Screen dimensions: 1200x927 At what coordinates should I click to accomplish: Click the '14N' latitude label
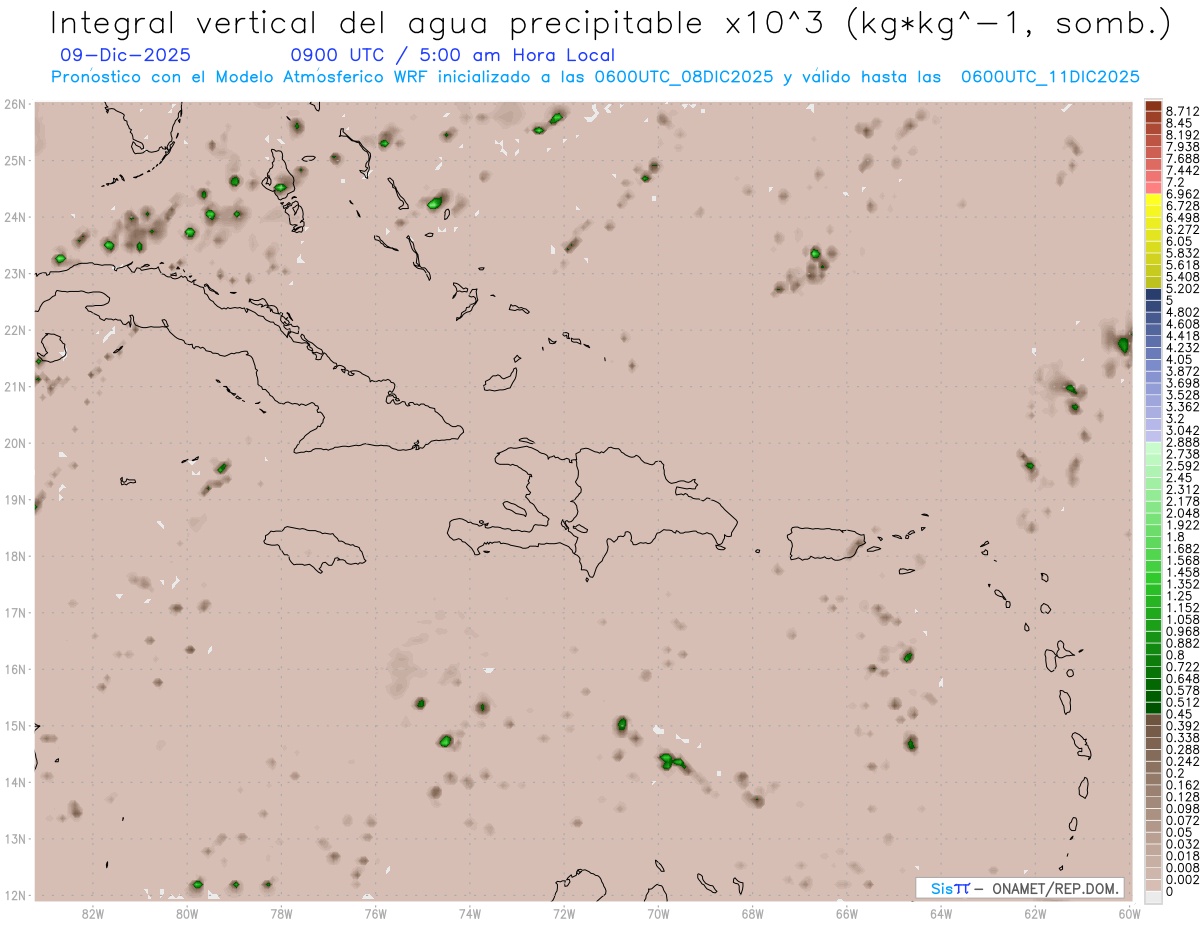click(x=15, y=782)
